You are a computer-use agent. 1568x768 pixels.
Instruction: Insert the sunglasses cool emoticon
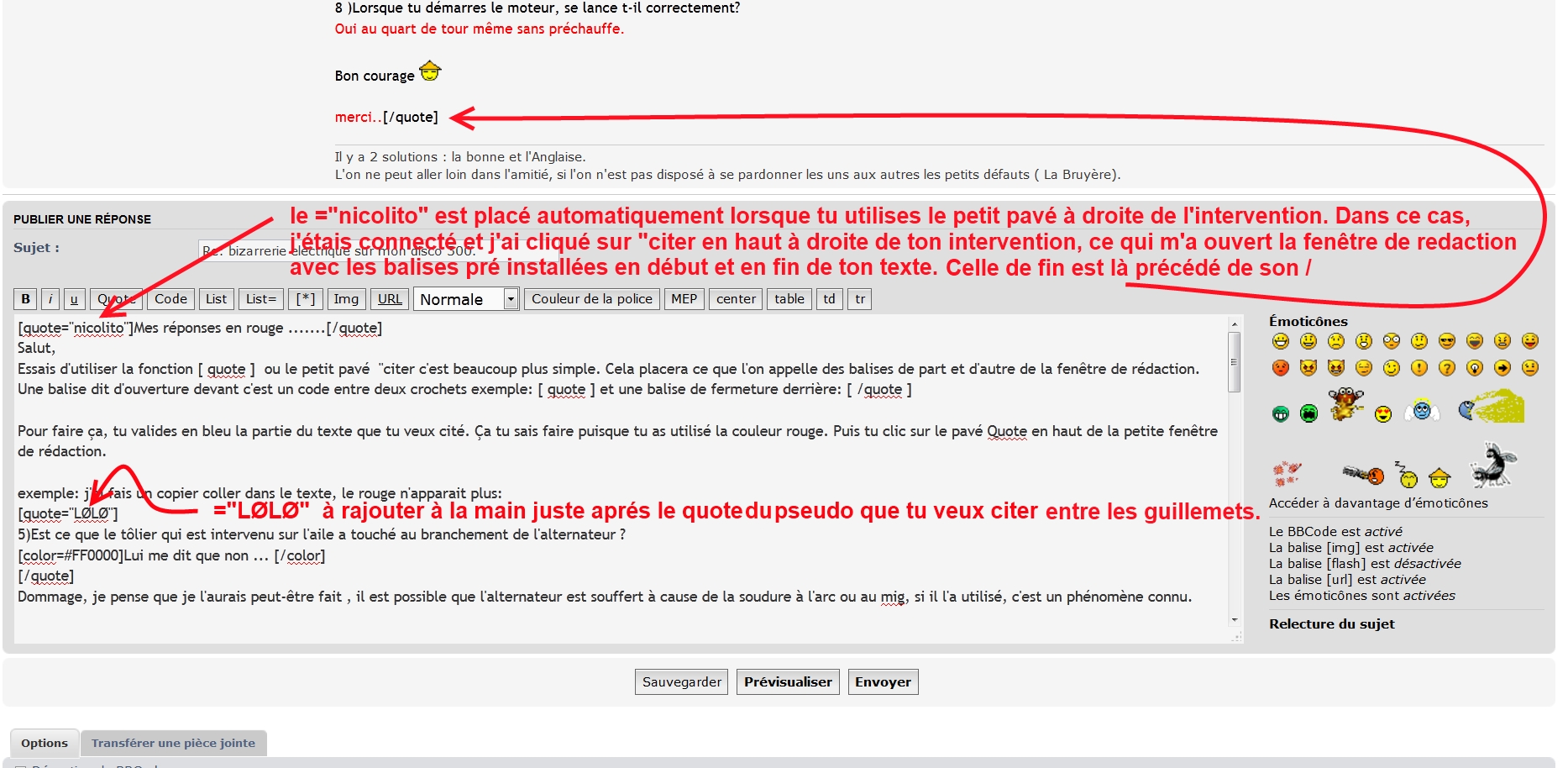pyautogui.click(x=1446, y=341)
